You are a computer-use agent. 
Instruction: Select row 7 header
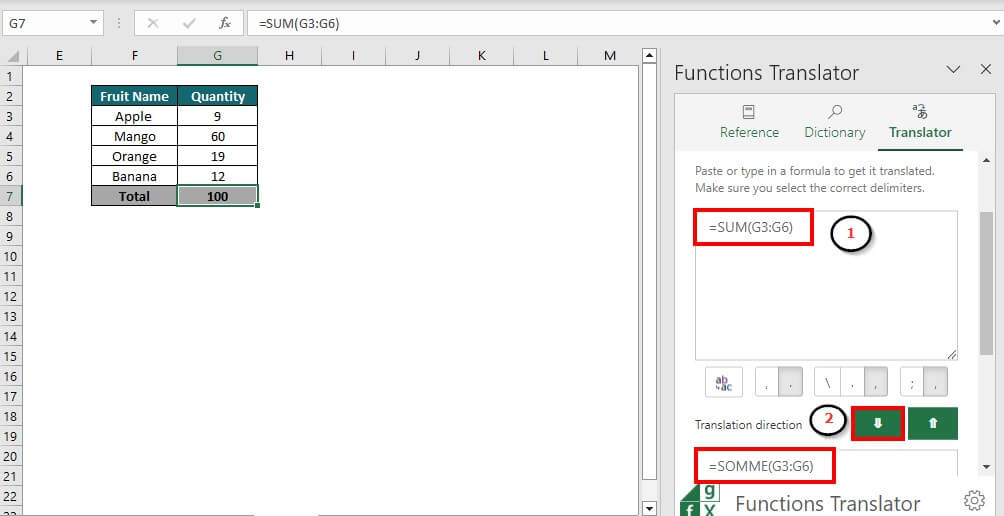[10, 197]
